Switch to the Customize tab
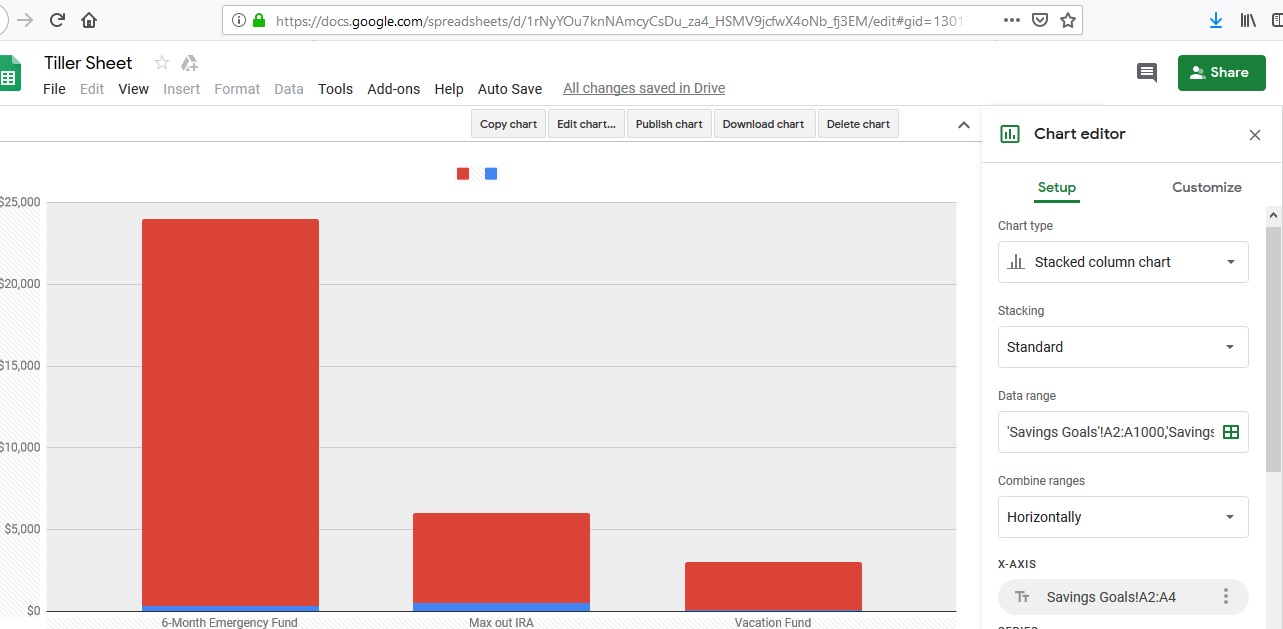1283x629 pixels. tap(1206, 187)
